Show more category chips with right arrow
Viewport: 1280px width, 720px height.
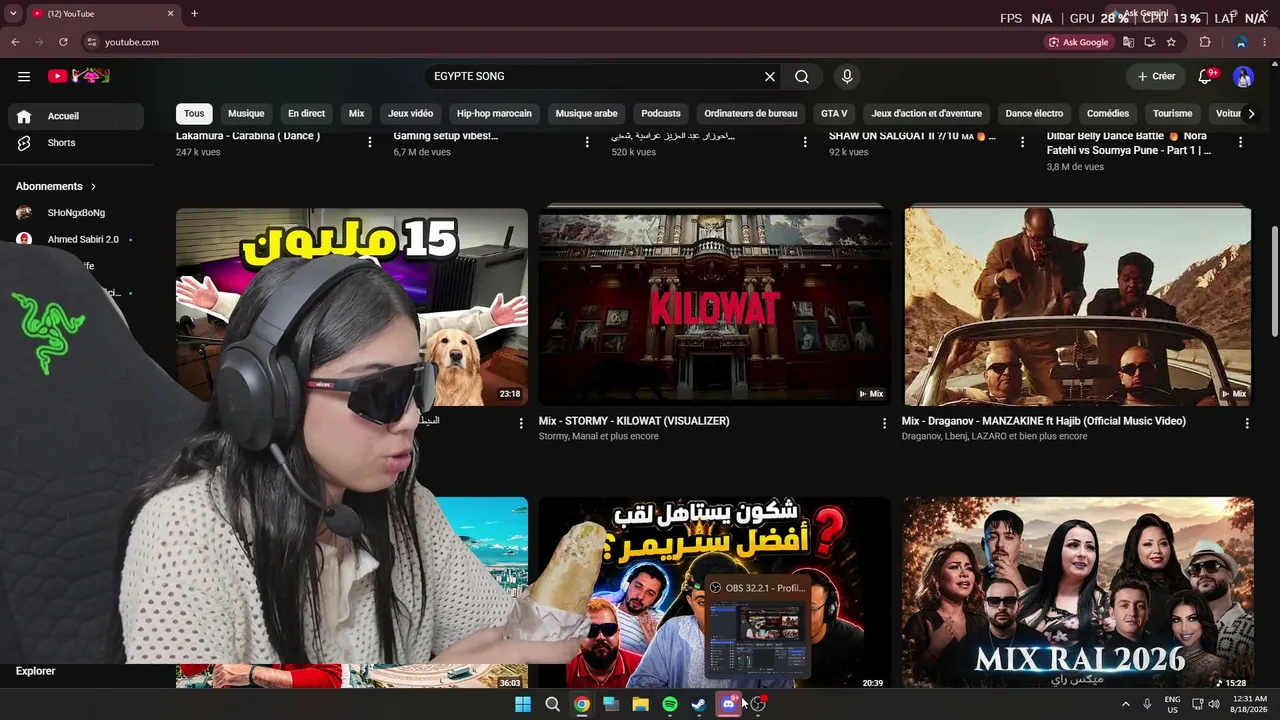1251,114
